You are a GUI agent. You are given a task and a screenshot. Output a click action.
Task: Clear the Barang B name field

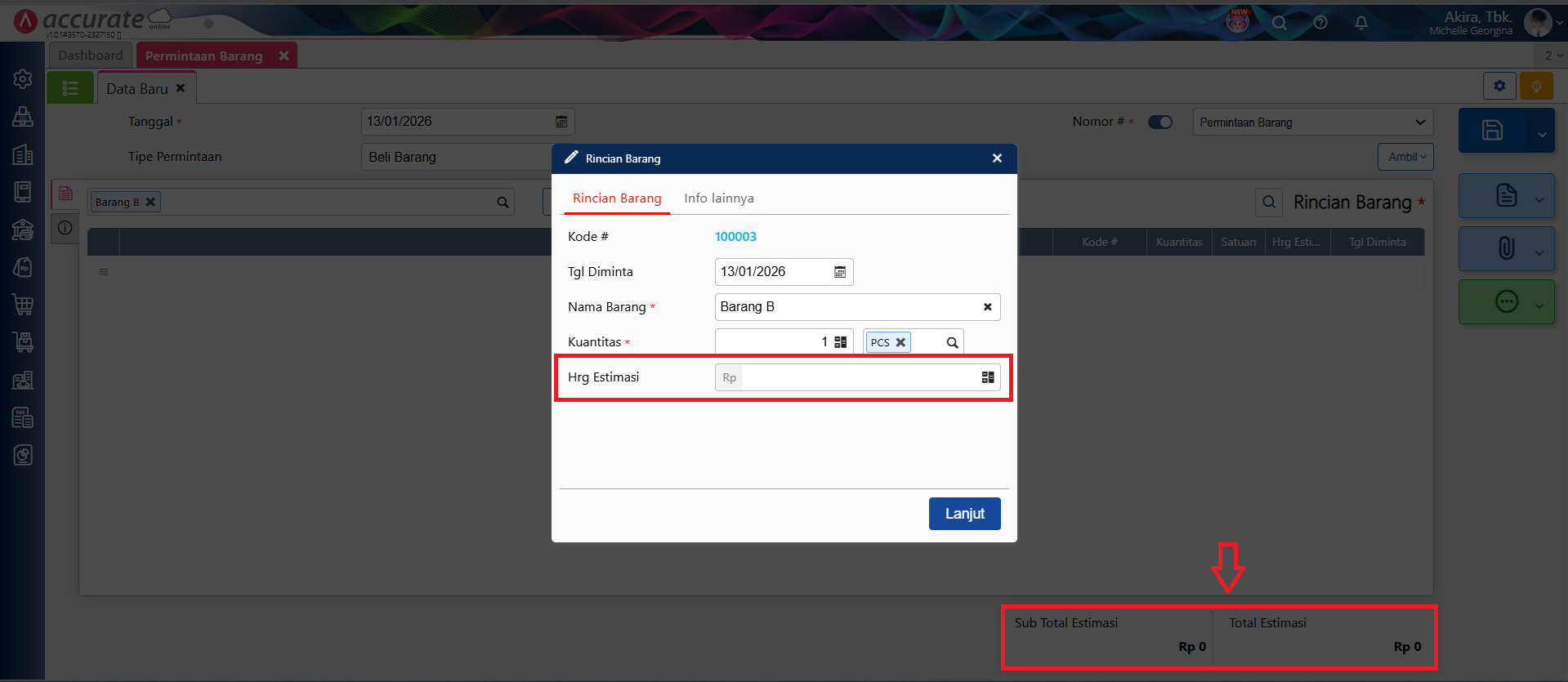[x=987, y=307]
